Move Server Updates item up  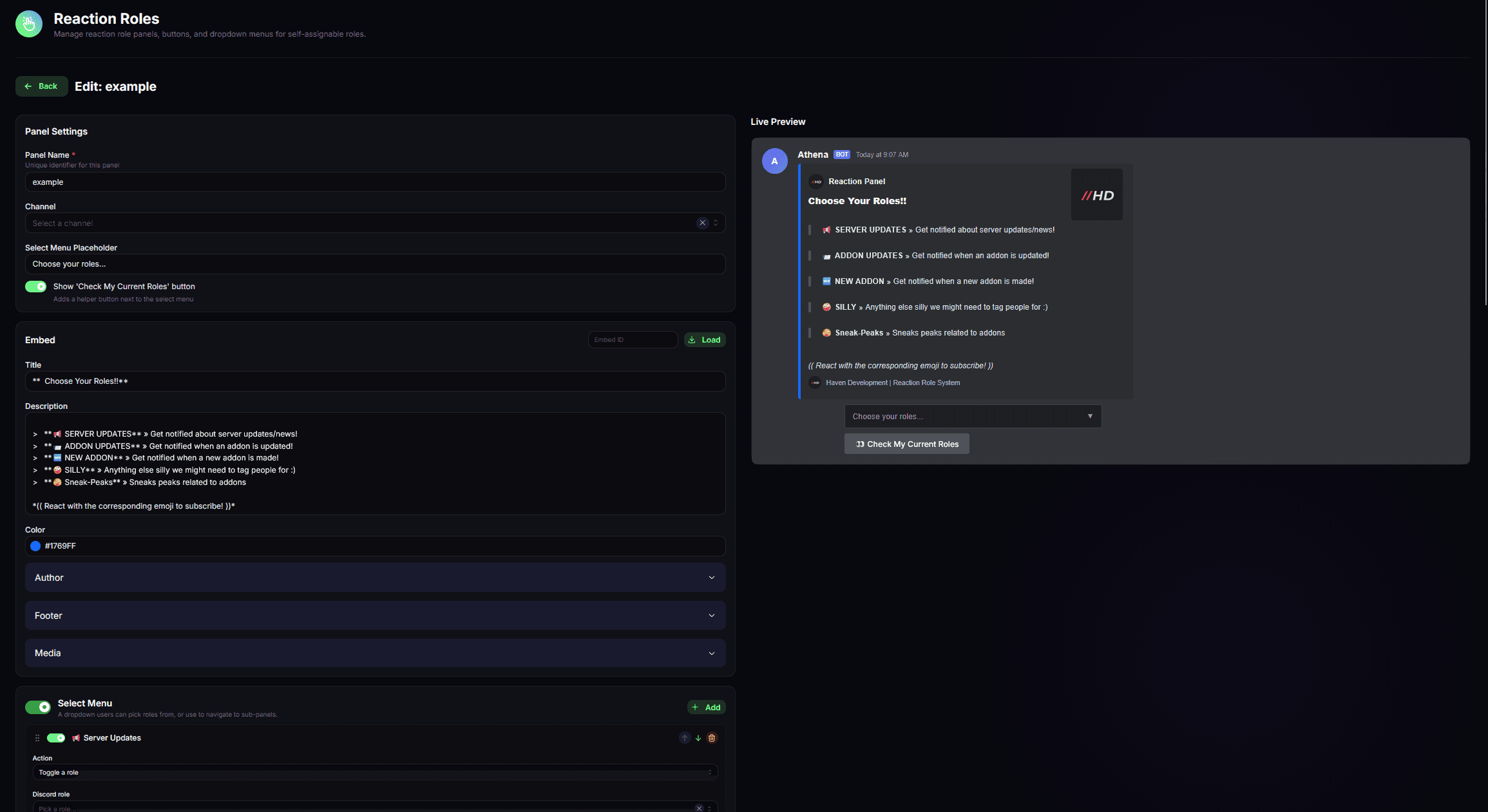point(685,738)
